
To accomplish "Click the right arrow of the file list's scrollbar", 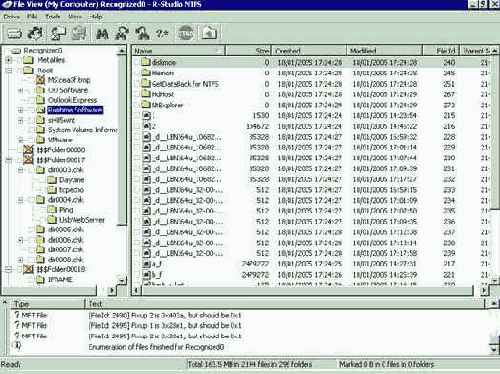I will pyautogui.click(x=484, y=290).
